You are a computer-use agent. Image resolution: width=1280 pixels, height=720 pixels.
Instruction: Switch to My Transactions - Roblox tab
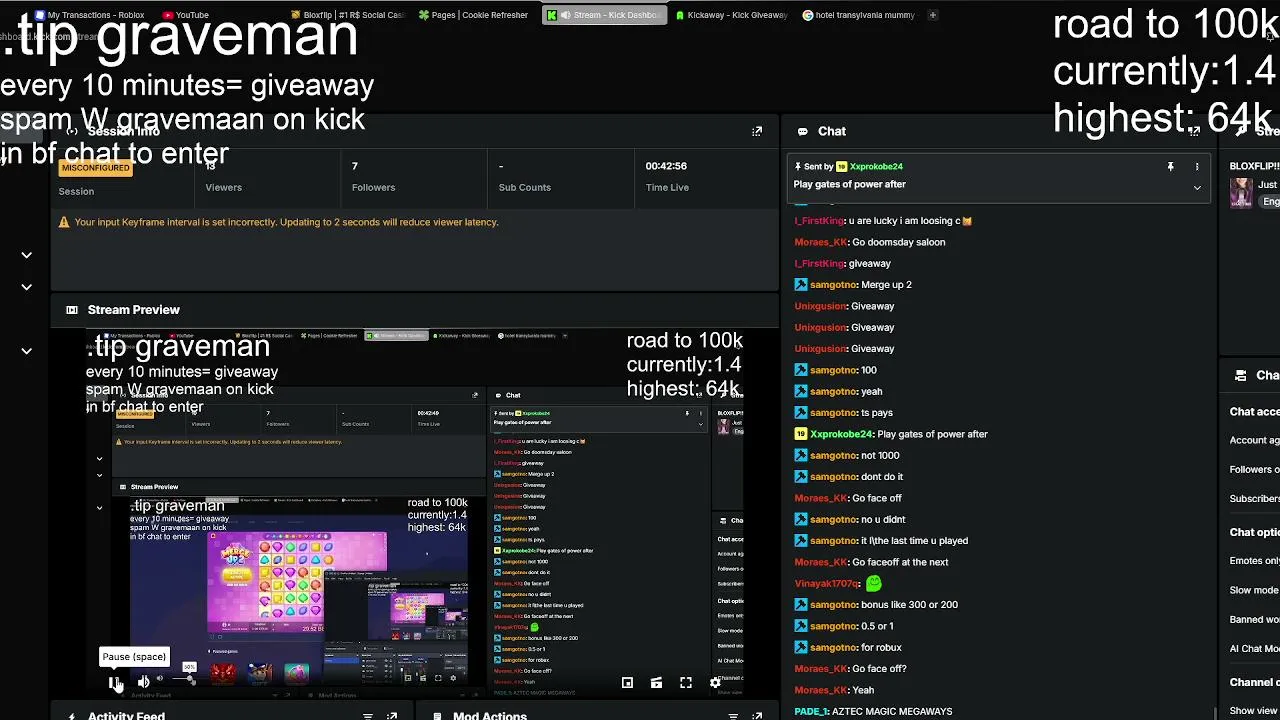point(90,15)
